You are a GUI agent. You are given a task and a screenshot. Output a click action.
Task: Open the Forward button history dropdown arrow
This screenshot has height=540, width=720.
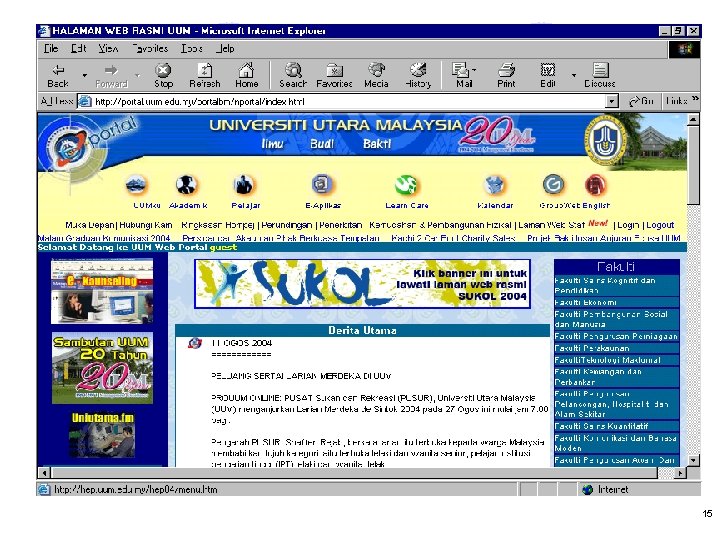pyautogui.click(x=137, y=75)
